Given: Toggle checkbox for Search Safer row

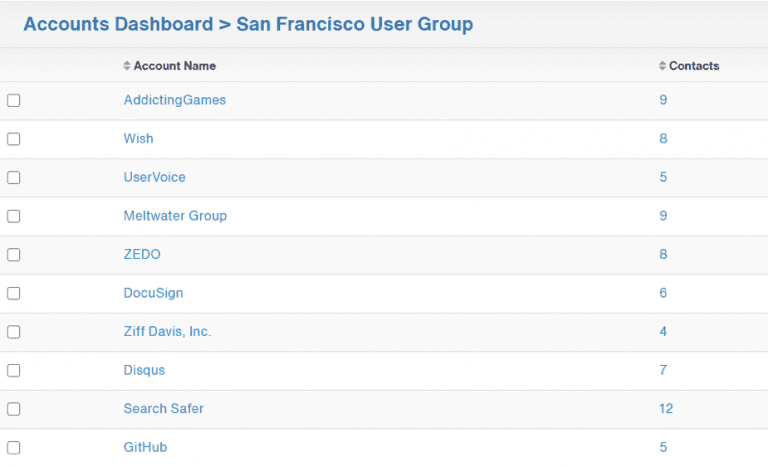Looking at the screenshot, I should pyautogui.click(x=14, y=409).
